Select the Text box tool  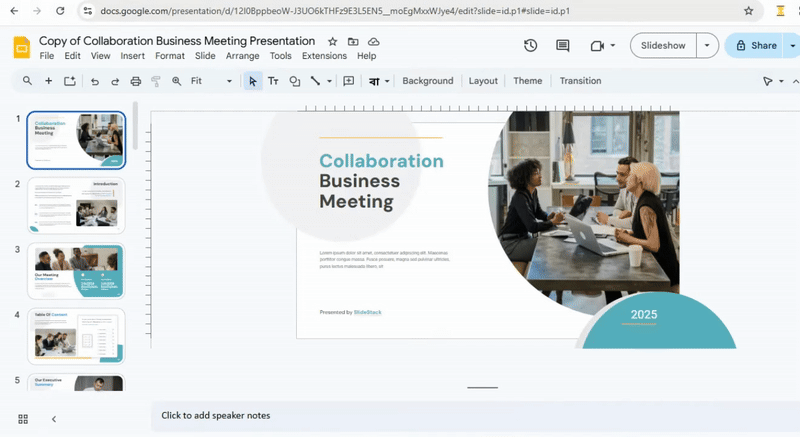coord(273,81)
